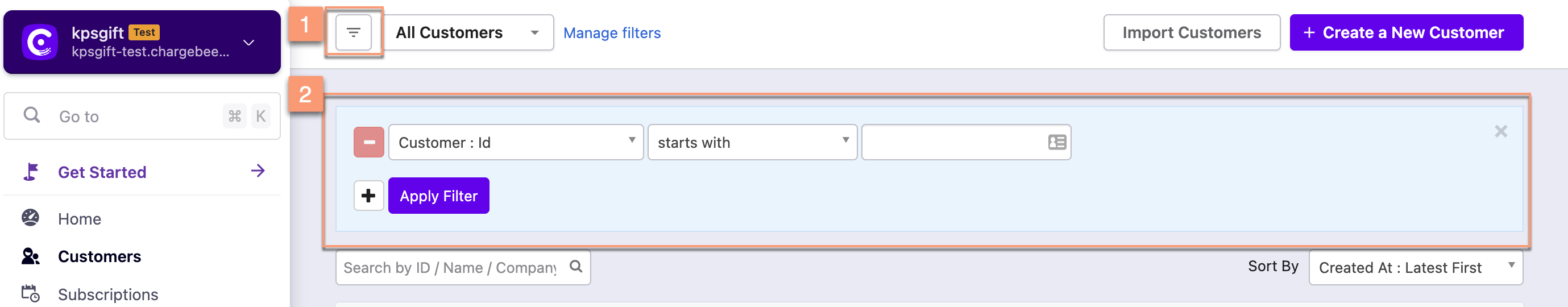Close the filter panel with X
Viewport: 1568px width, 307px height.
click(x=1500, y=131)
